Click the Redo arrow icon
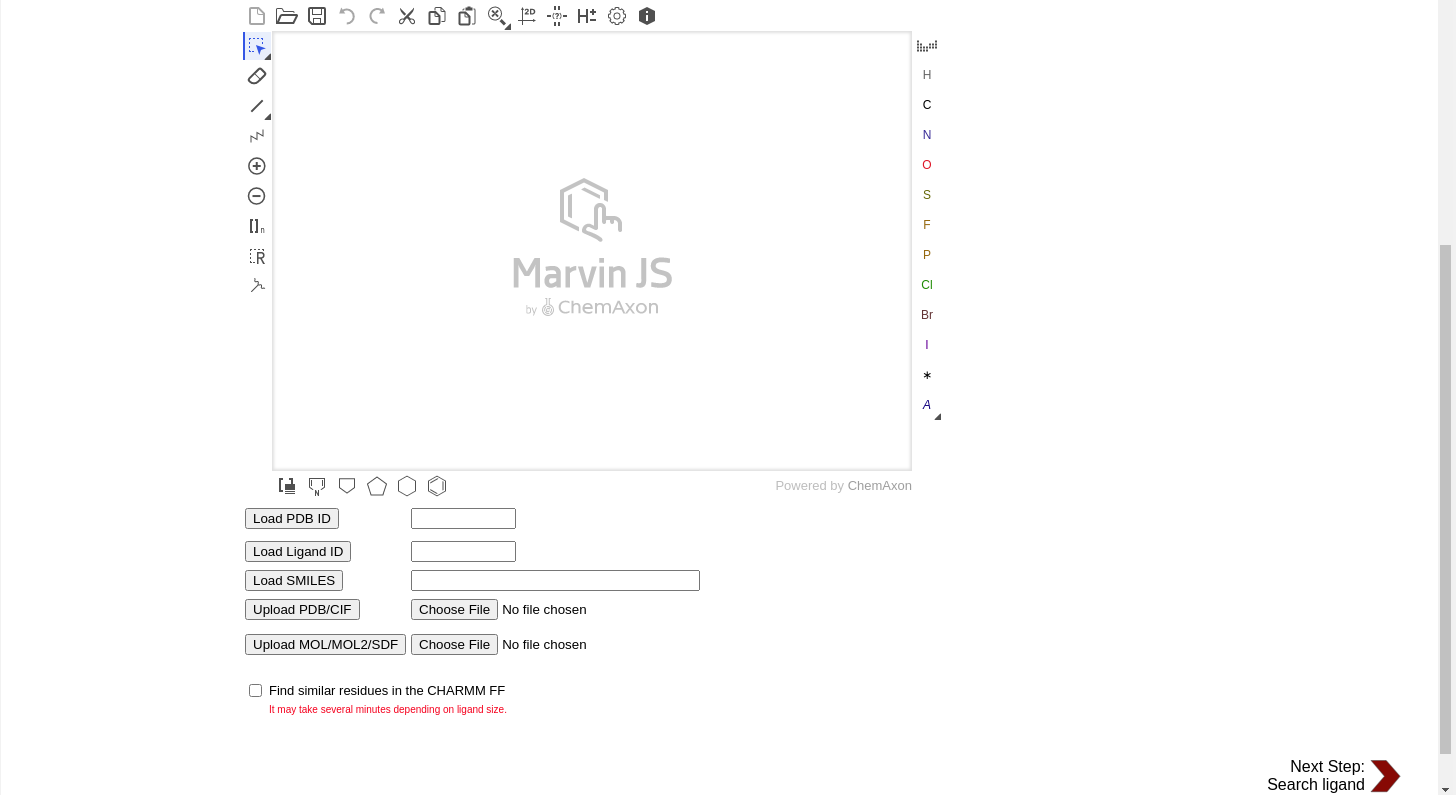The height and width of the screenshot is (795, 1456). pos(377,16)
